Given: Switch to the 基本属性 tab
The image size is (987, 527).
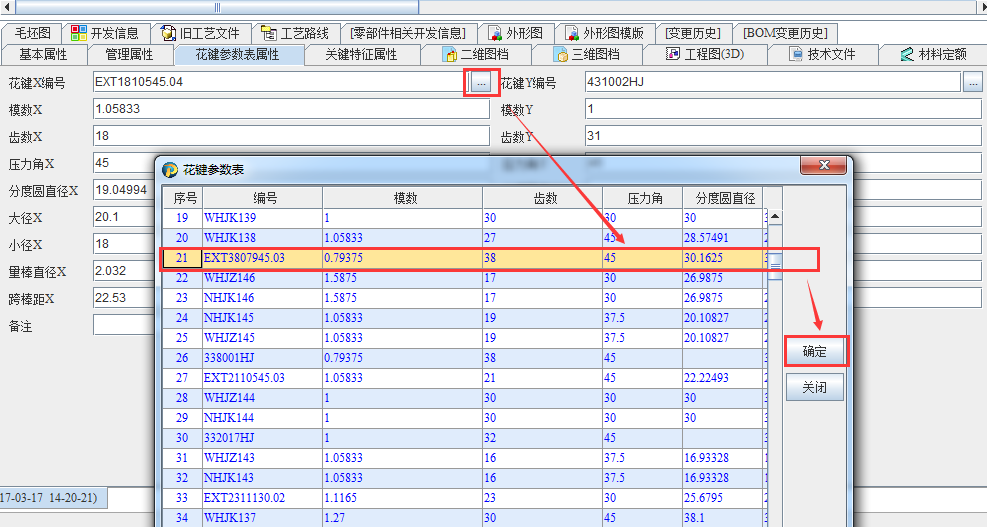Looking at the screenshot, I should pos(43,54).
